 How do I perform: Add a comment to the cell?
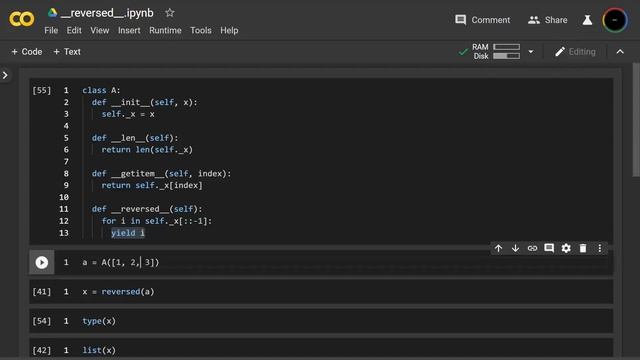tap(549, 248)
